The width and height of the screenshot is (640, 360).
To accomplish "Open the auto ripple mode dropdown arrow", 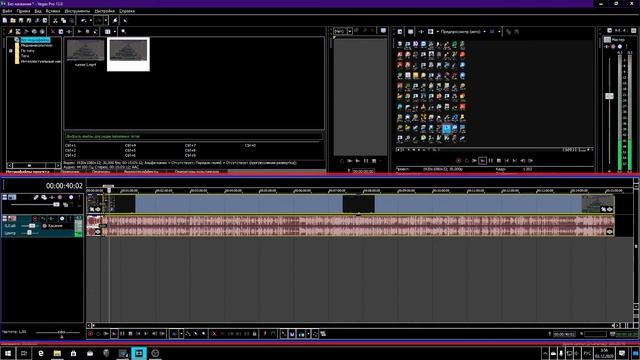I will click(308, 334).
